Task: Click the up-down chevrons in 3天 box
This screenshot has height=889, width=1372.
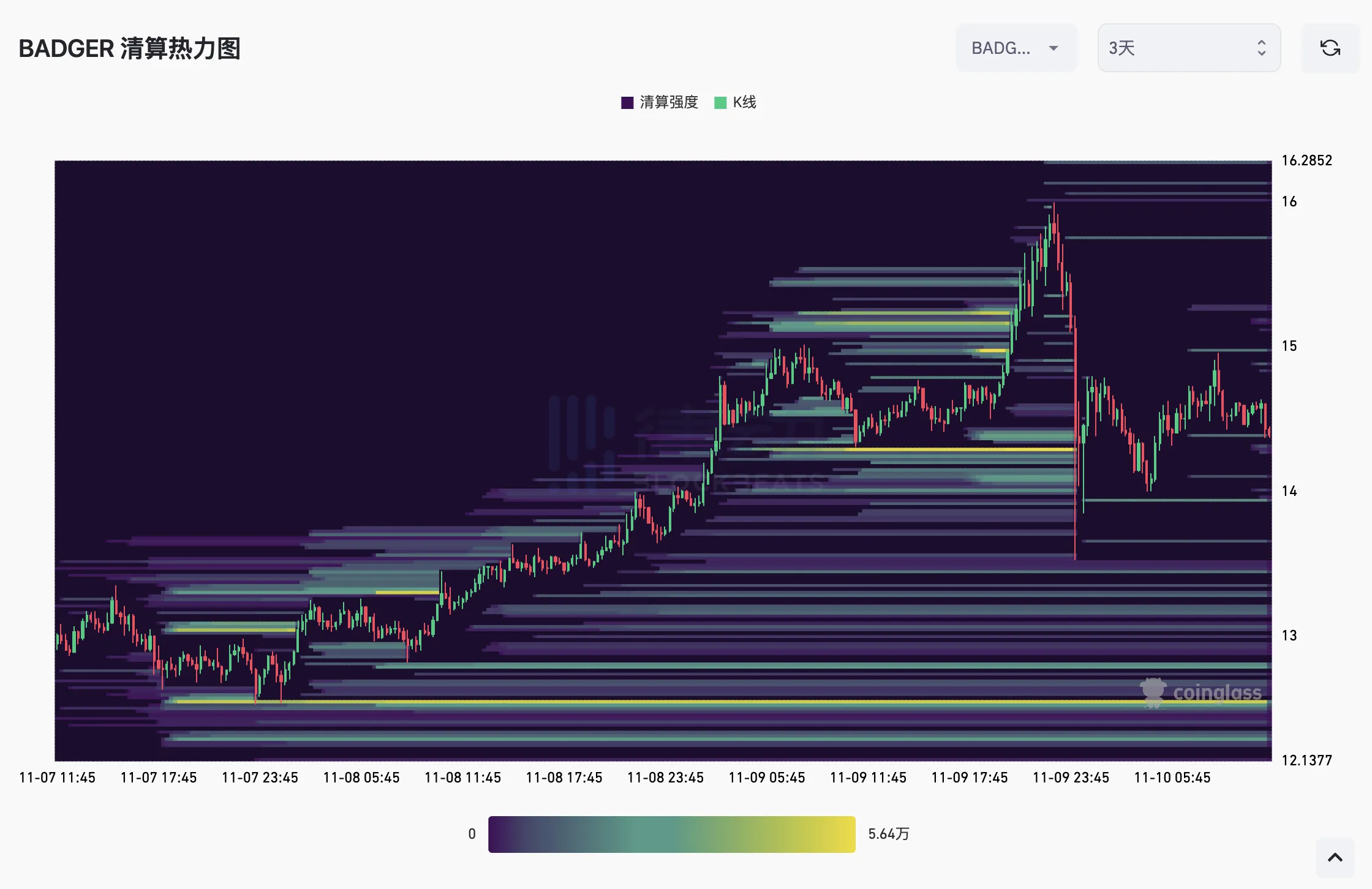Action: click(1261, 48)
